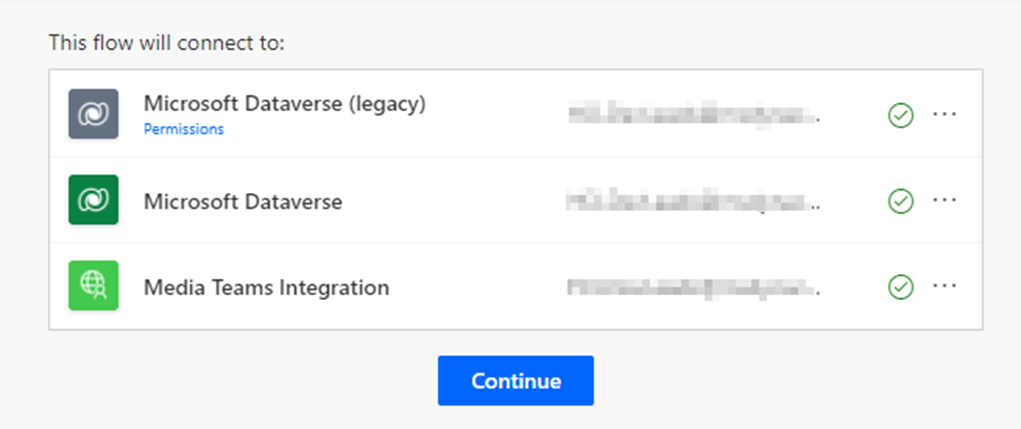Screen dimensions: 1021x429
Task: Open the ellipsis menu for Dataverse (legacy)
Action: pos(945,114)
